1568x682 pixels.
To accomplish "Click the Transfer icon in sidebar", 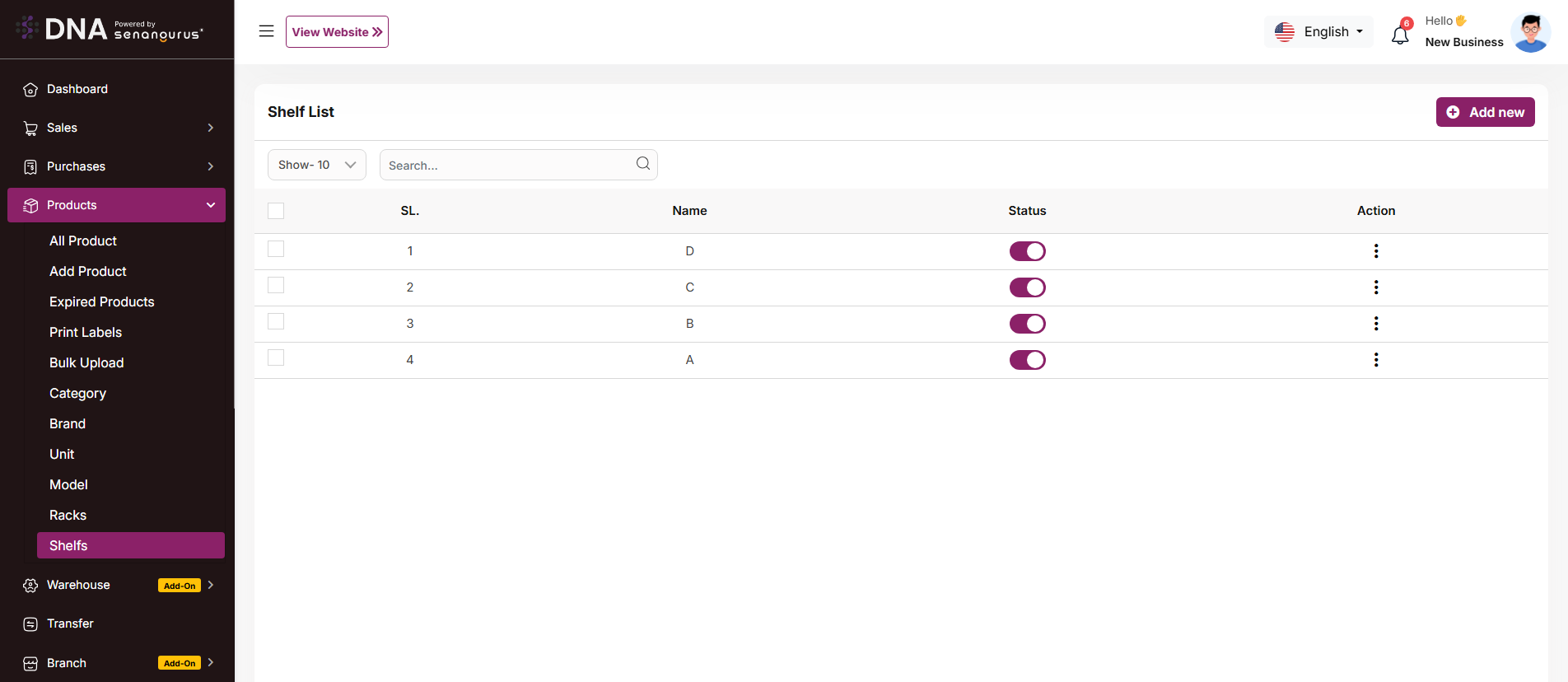I will [30, 624].
